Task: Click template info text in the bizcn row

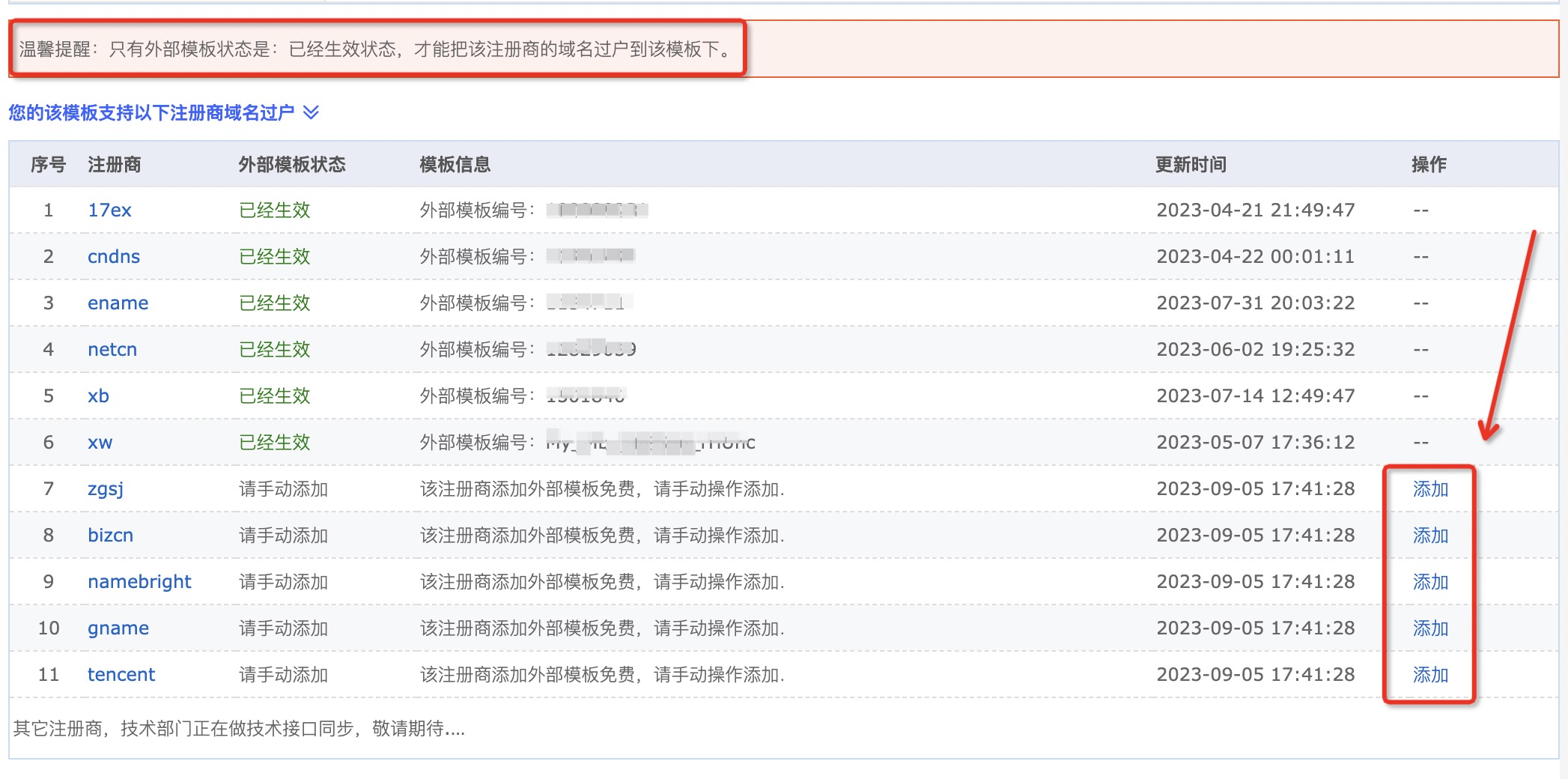Action: 602,536
